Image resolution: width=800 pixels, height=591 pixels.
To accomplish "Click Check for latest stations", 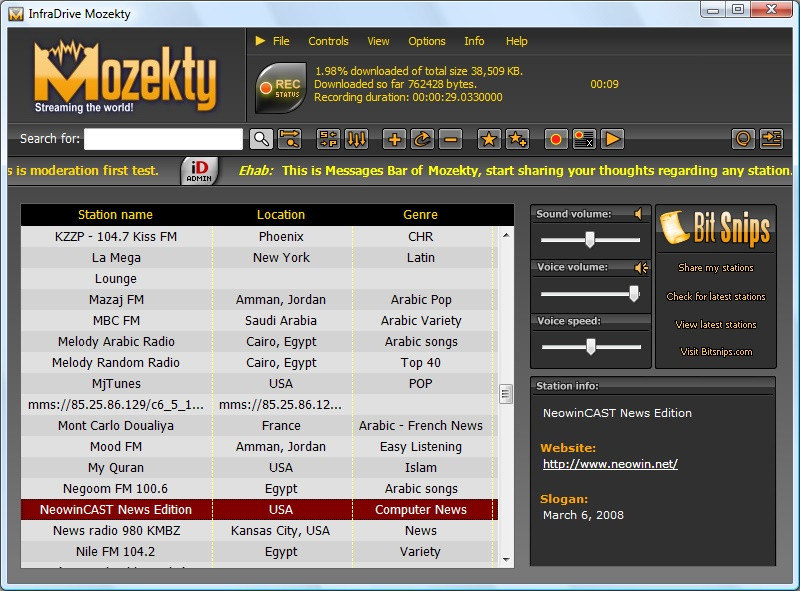I will coord(716,297).
